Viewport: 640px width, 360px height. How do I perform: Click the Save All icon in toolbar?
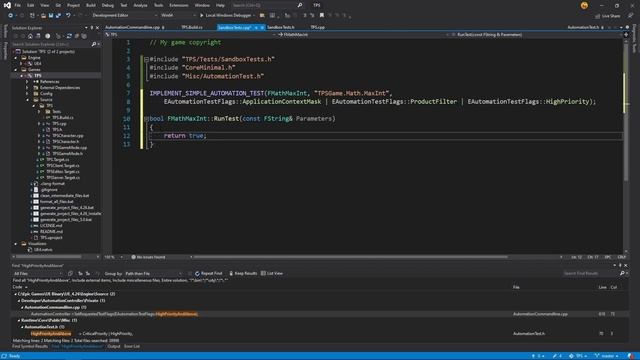tap(58, 16)
